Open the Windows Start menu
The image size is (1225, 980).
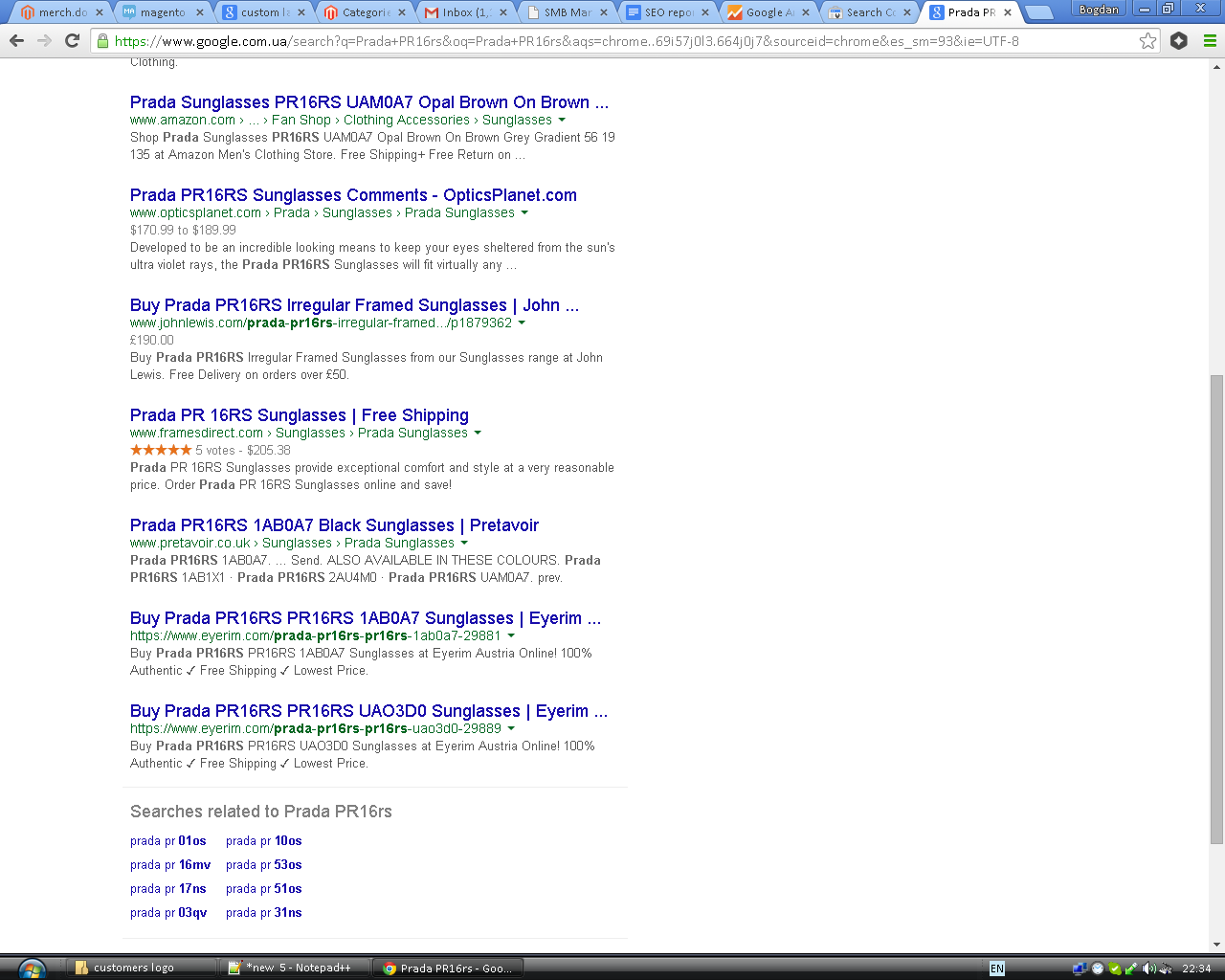pyautogui.click(x=32, y=969)
